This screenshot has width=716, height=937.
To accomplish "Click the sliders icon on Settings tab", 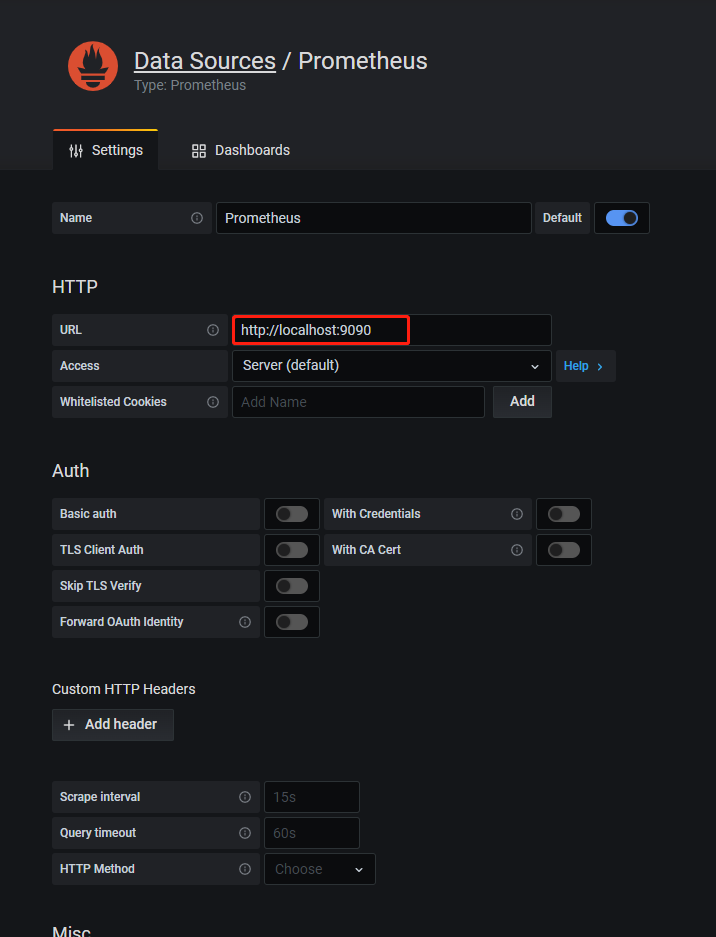I will 76,151.
